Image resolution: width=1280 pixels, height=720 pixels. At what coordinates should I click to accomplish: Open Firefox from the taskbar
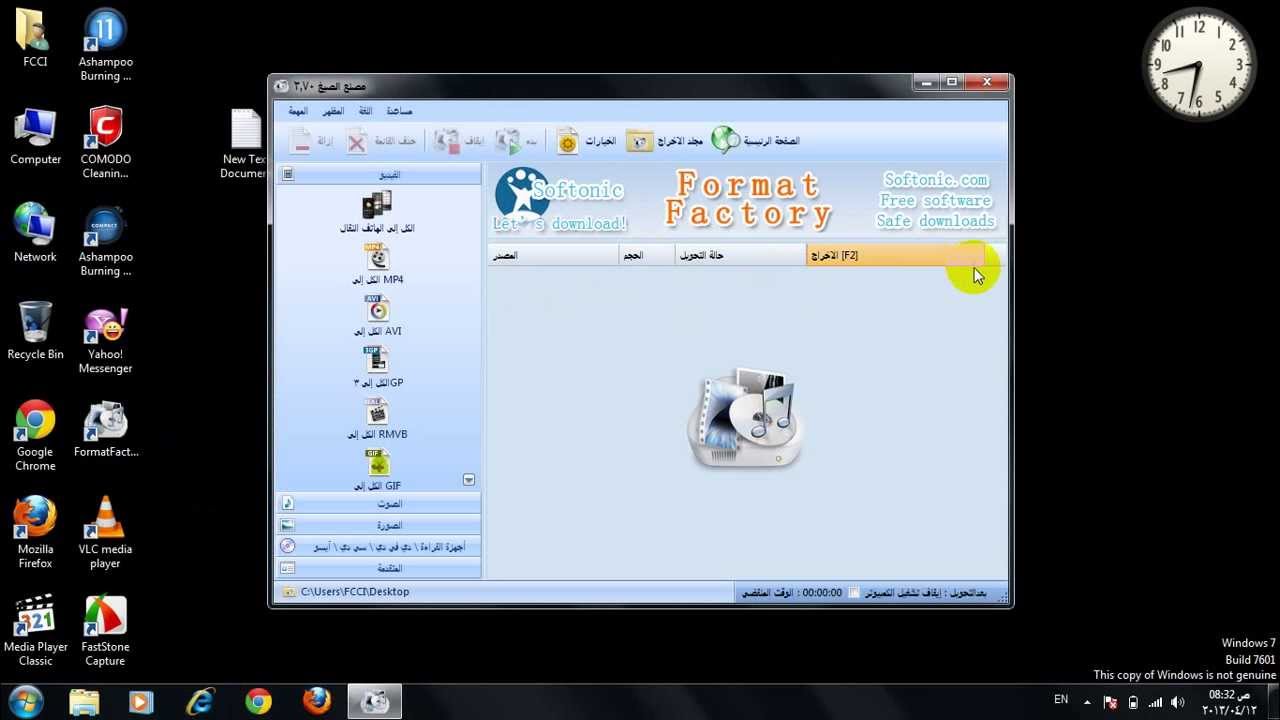pos(317,701)
